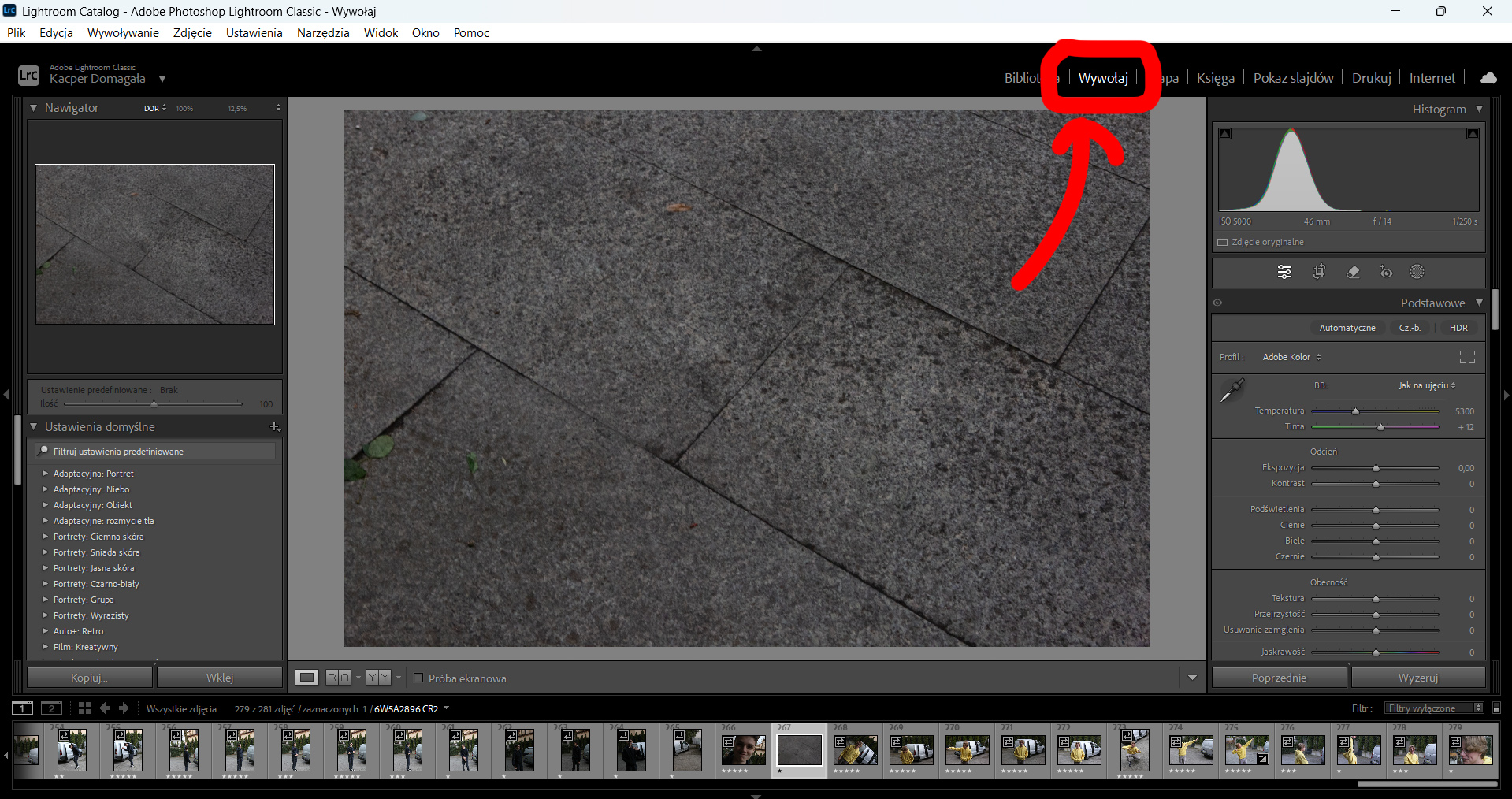
Task: Toggle the Zdjęcie oryginalne checkbox
Action: pos(1223,242)
